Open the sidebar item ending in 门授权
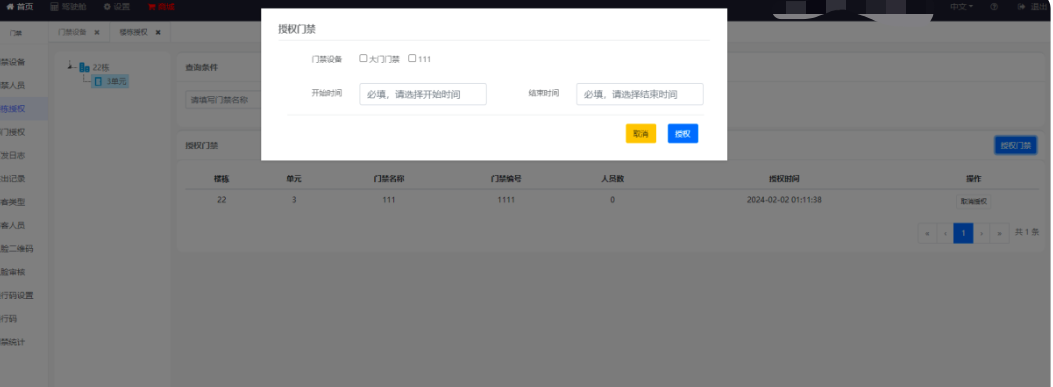The image size is (1053, 387). point(13,132)
